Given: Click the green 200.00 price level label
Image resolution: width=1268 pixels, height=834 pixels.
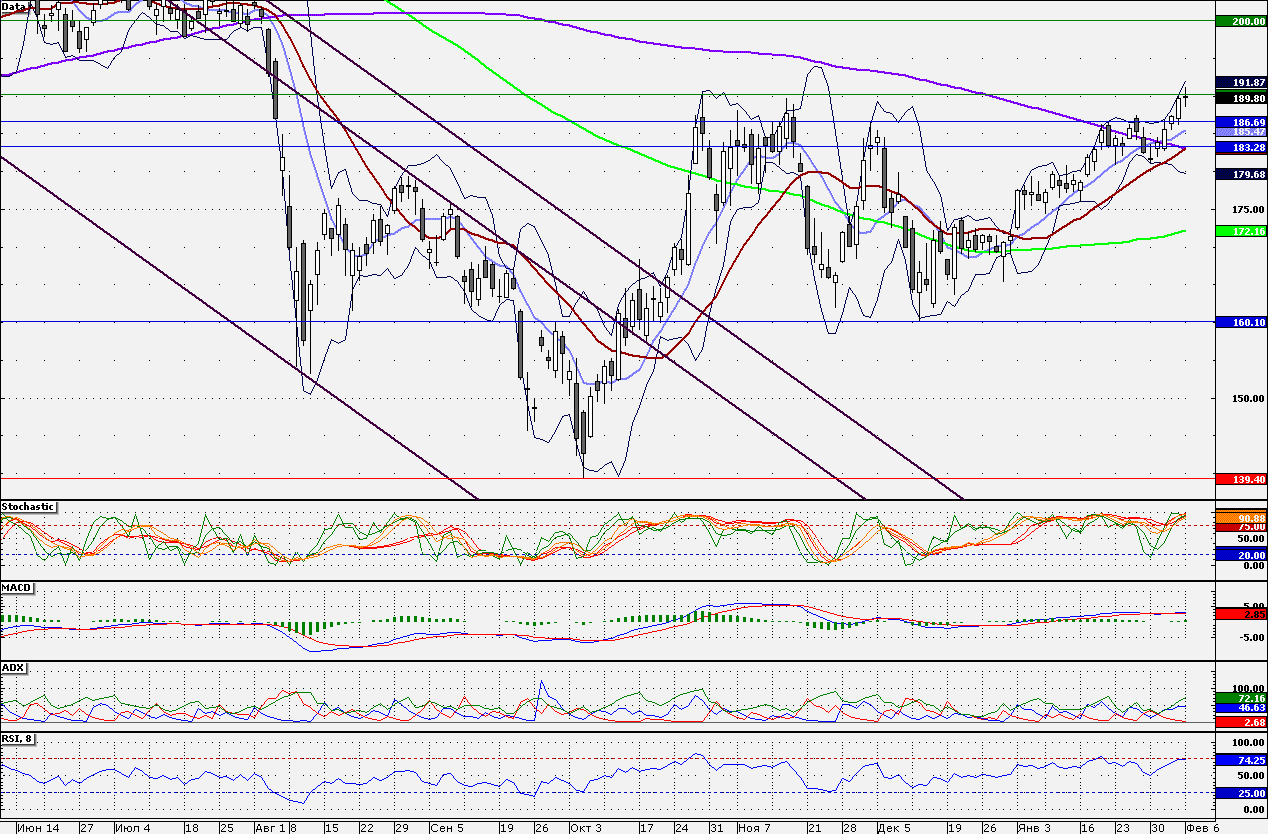Looking at the screenshot, I should pyautogui.click(x=1239, y=21).
